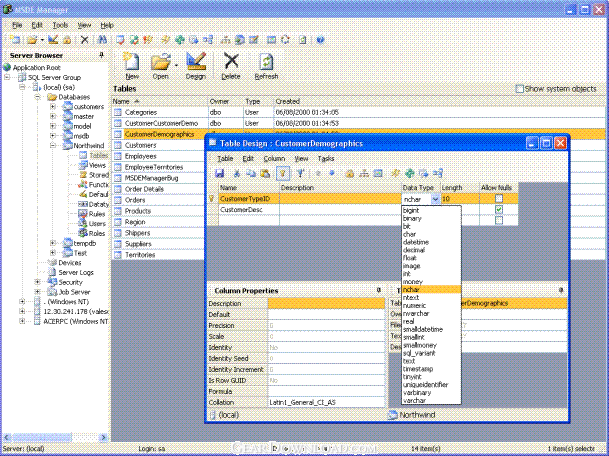Click Save icon in Table Design toolbar

click(219, 173)
